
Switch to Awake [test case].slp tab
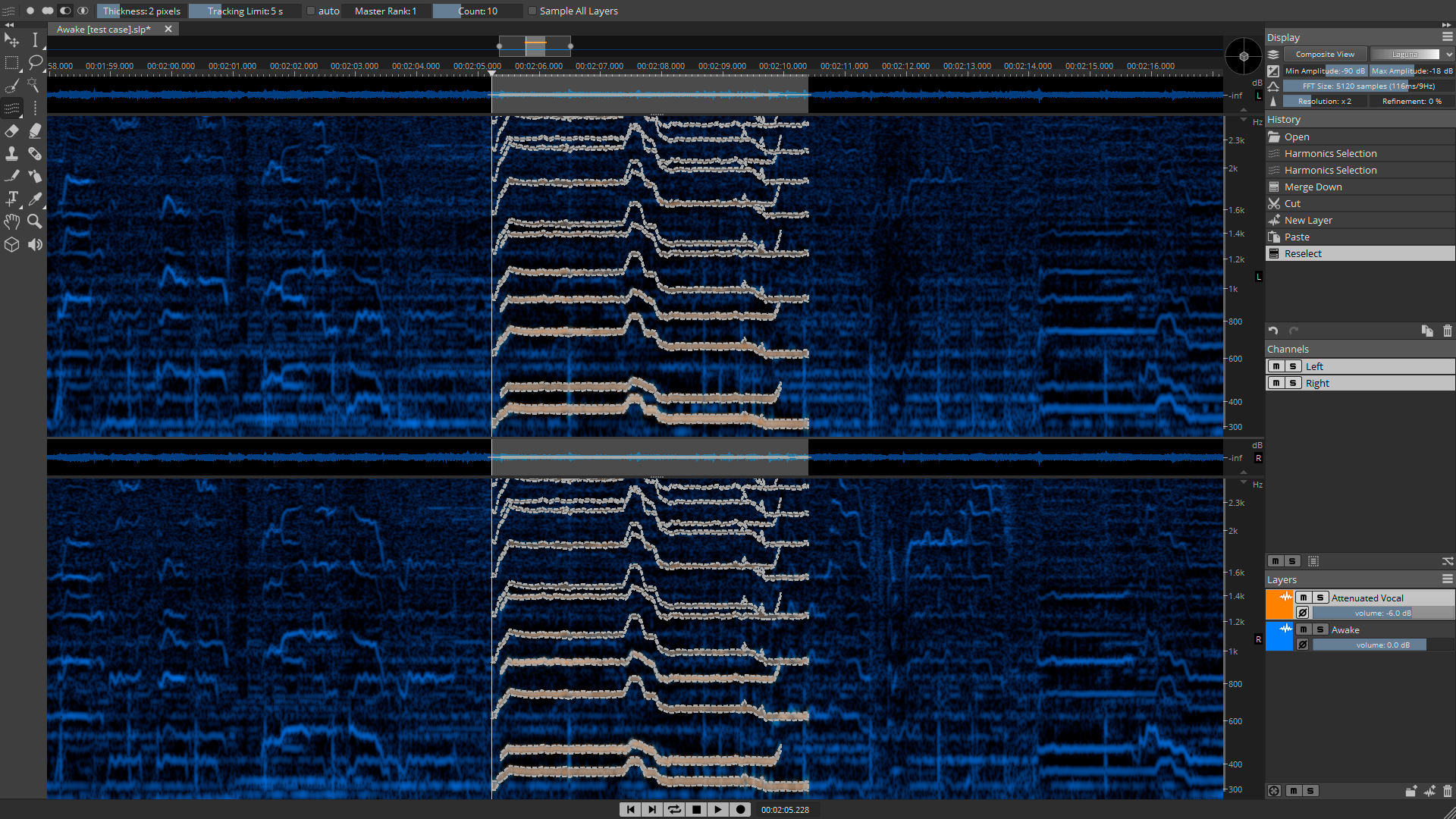pyautogui.click(x=104, y=30)
